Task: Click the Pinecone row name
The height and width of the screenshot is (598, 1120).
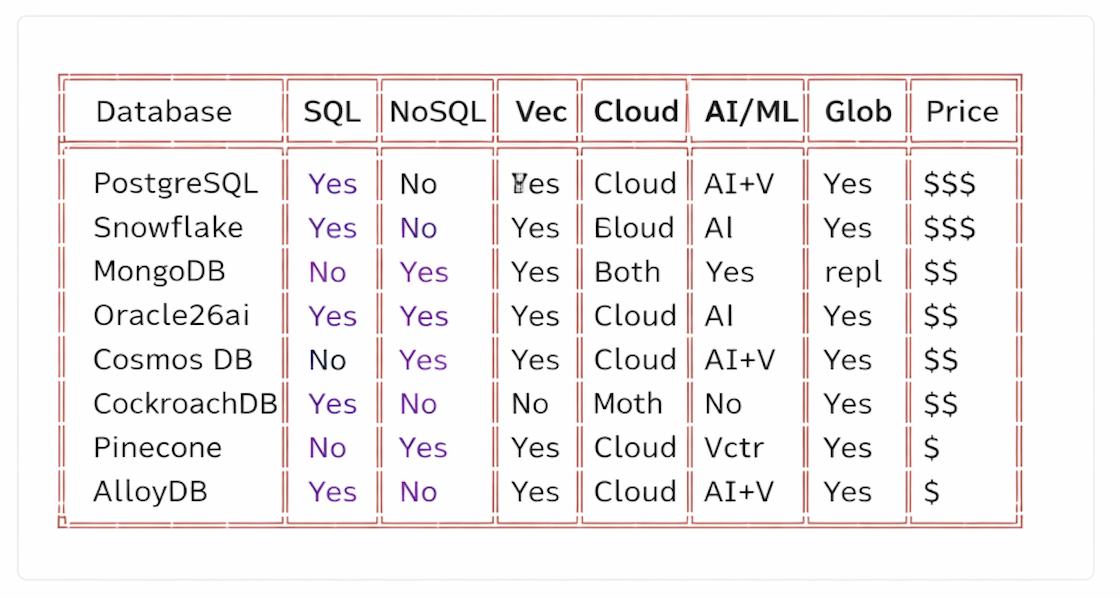Action: click(157, 448)
